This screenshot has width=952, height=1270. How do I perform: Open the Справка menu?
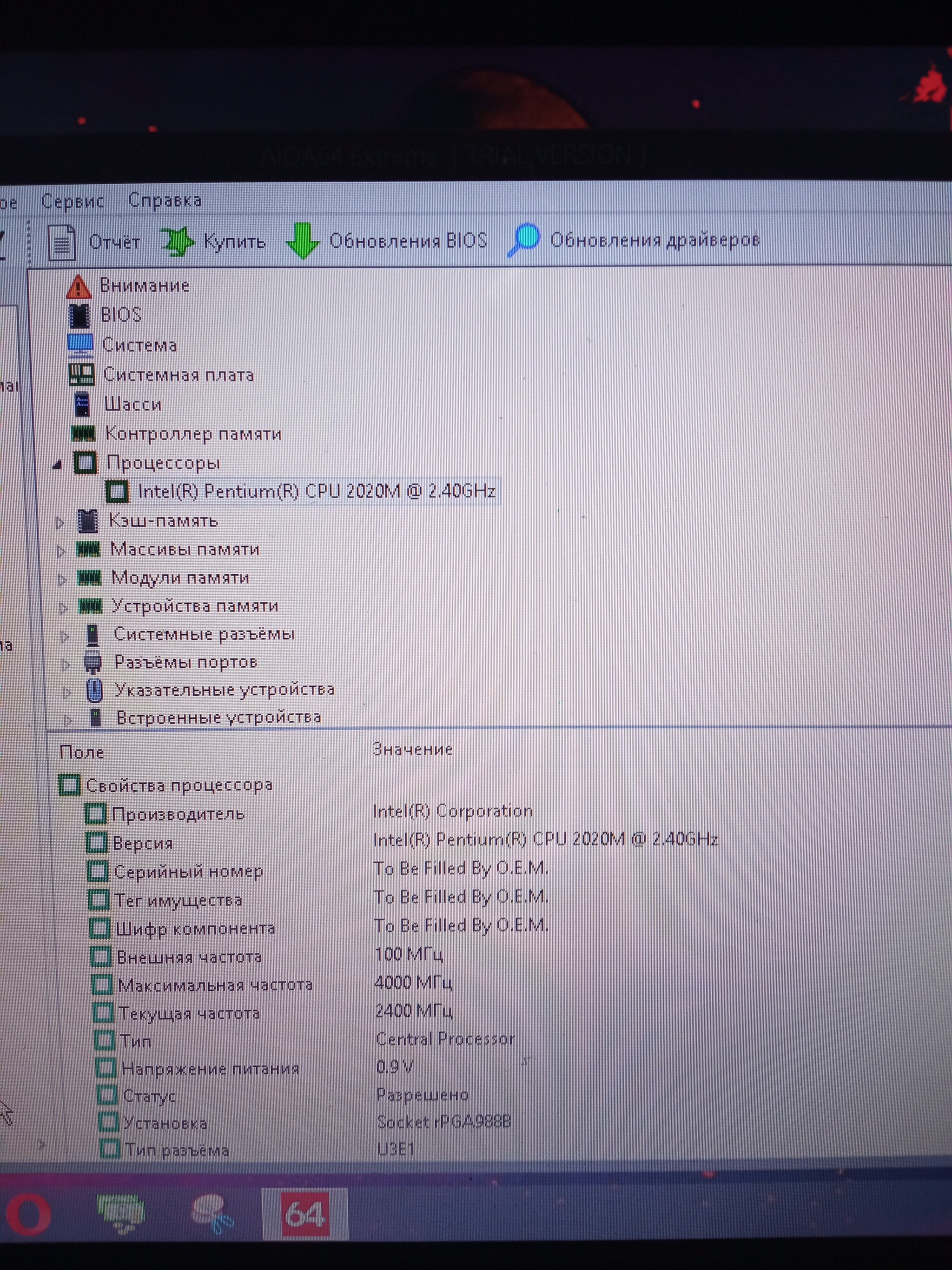[x=165, y=200]
